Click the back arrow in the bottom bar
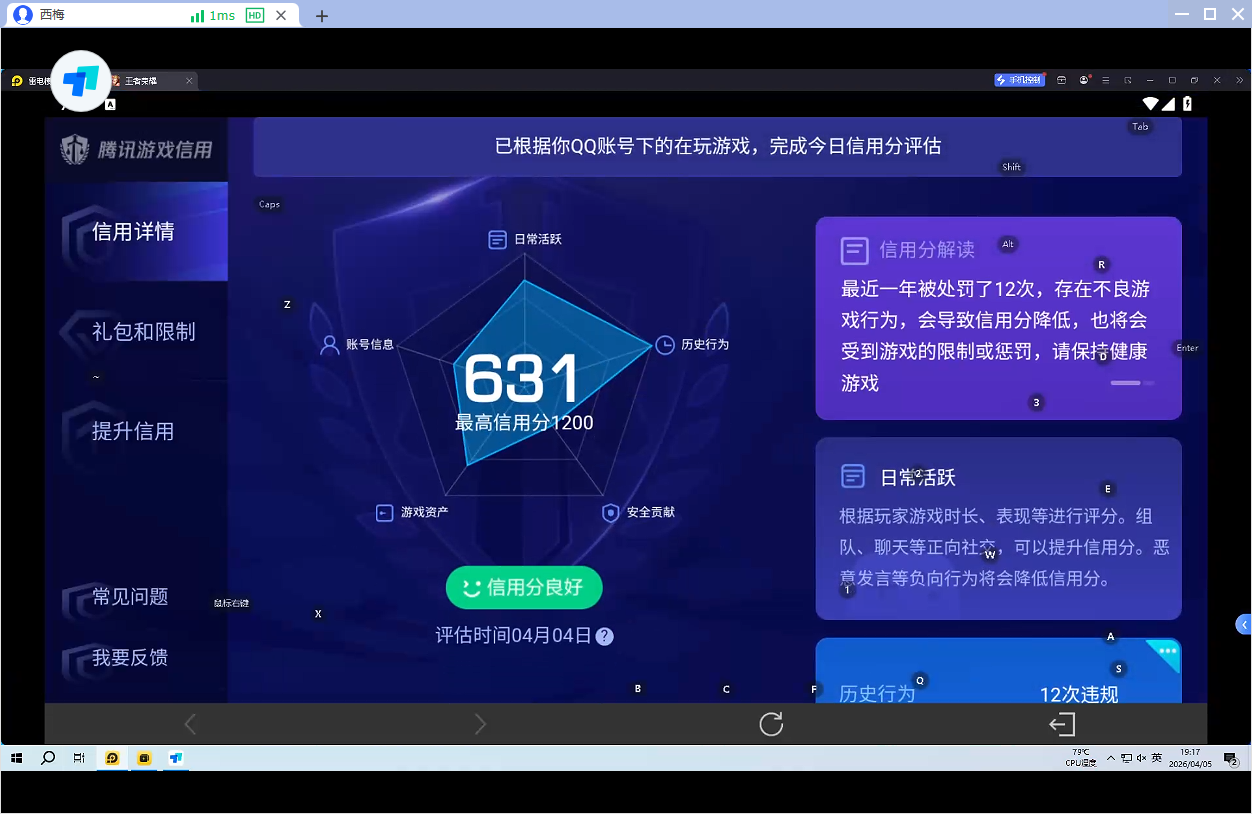 tap(189, 723)
